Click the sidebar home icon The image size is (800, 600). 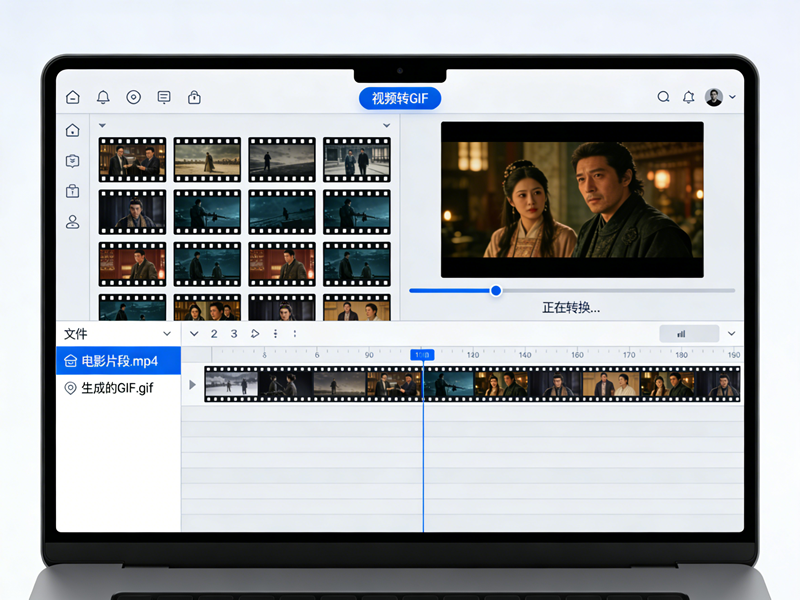(x=72, y=130)
